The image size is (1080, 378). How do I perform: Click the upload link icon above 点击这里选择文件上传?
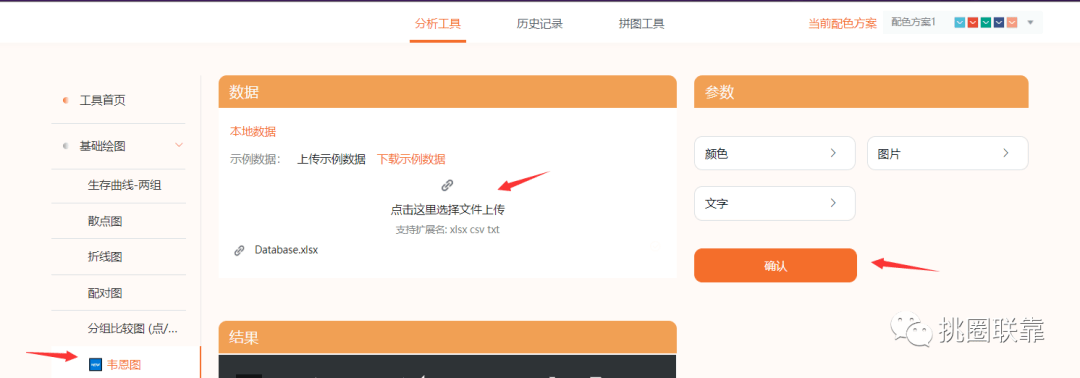click(x=447, y=185)
